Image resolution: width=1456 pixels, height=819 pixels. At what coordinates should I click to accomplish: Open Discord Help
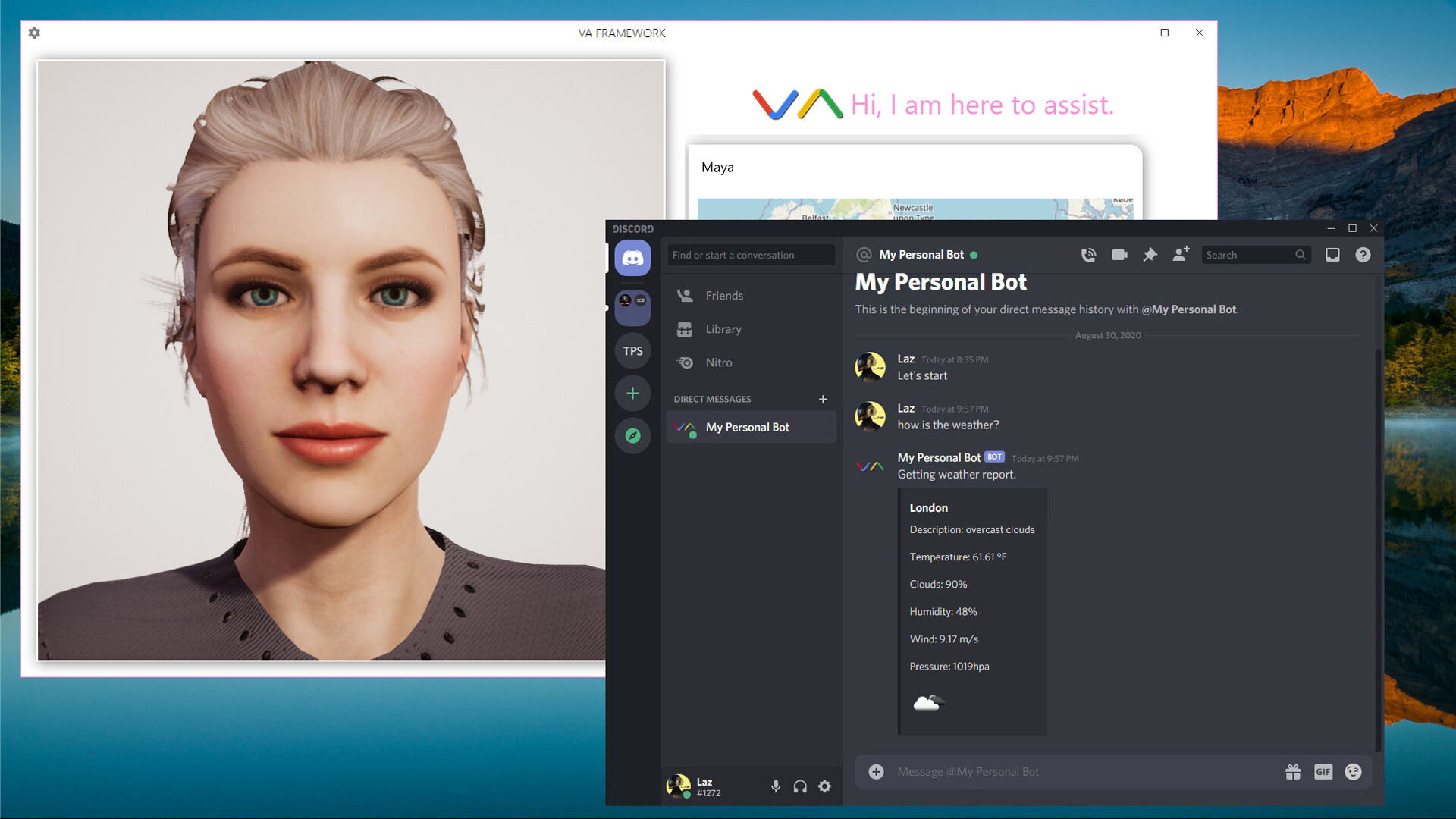click(x=1363, y=255)
